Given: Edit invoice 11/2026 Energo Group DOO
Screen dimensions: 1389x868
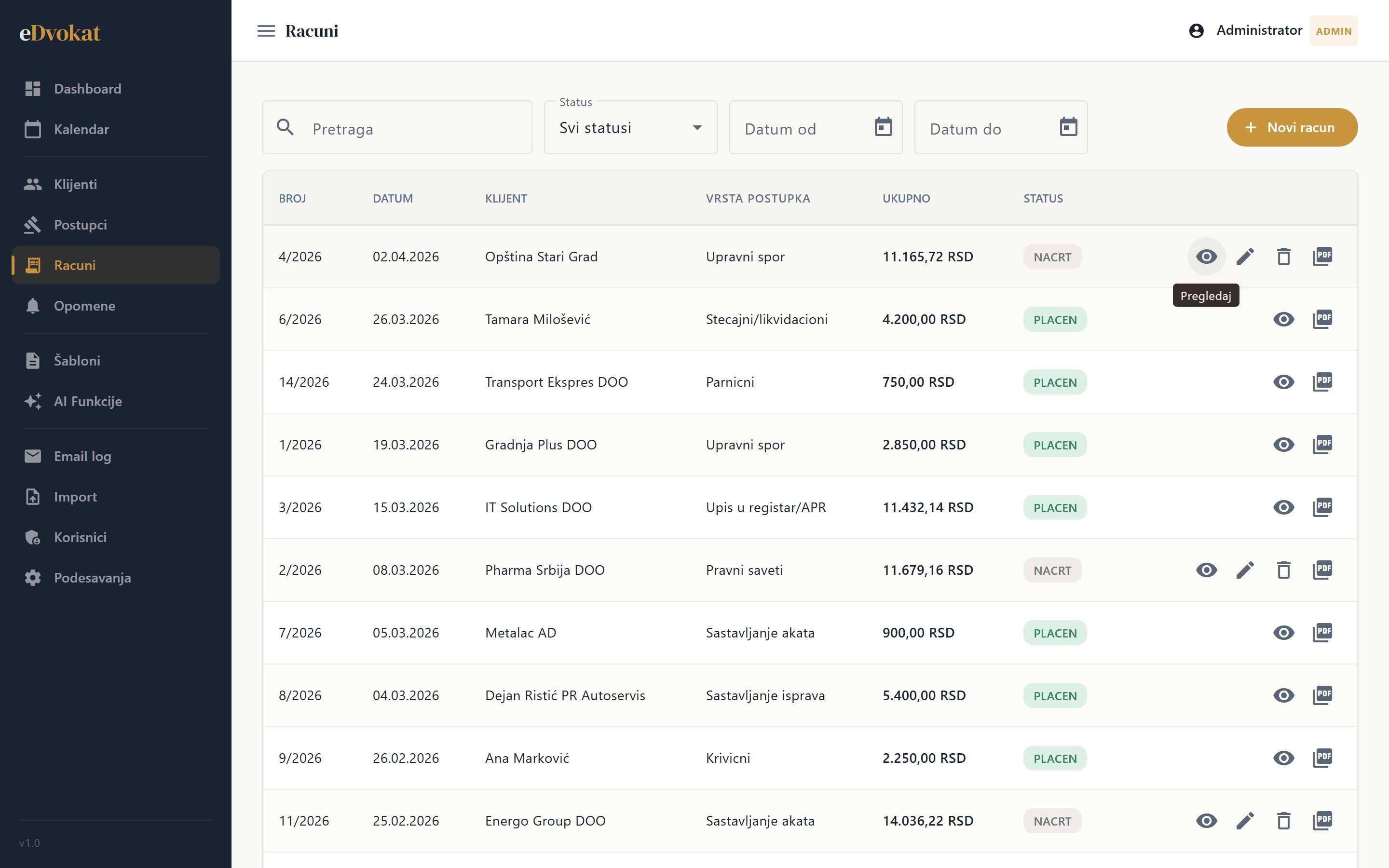Looking at the screenshot, I should coord(1245,821).
